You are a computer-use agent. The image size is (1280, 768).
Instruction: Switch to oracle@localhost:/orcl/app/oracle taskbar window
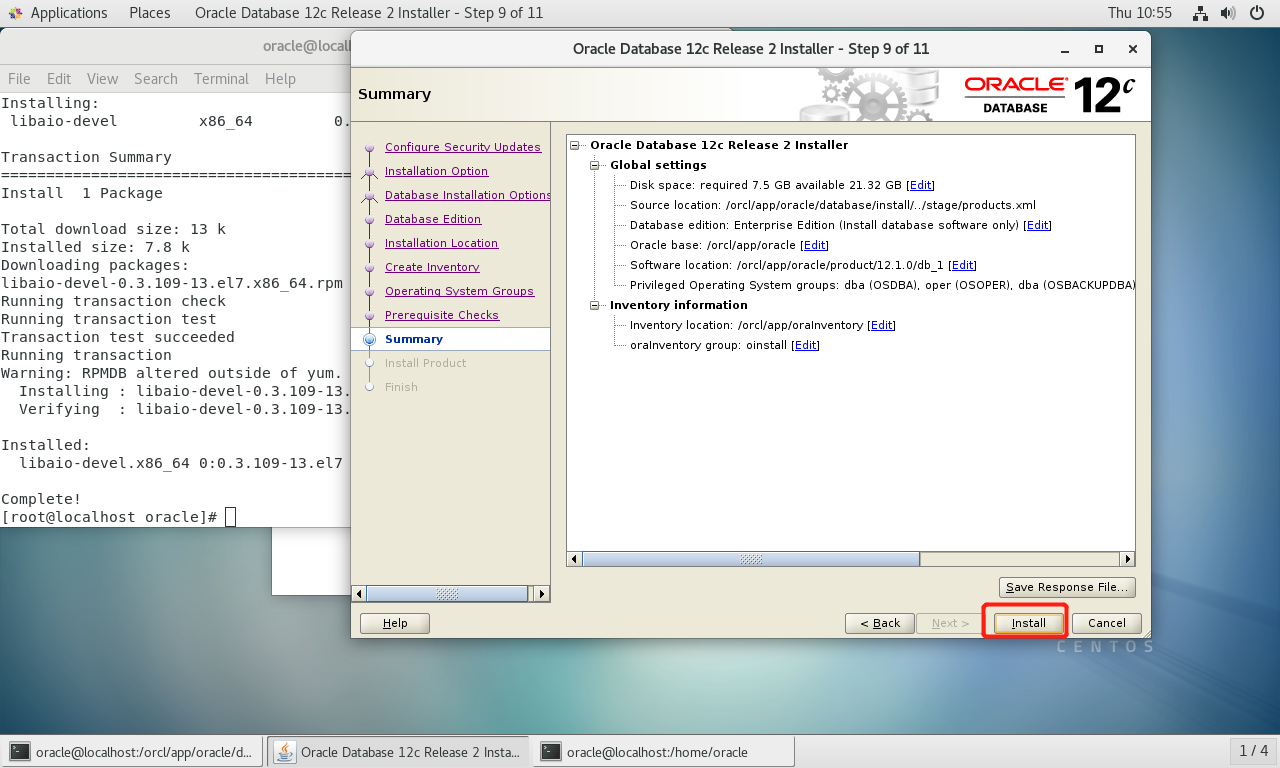[133, 751]
